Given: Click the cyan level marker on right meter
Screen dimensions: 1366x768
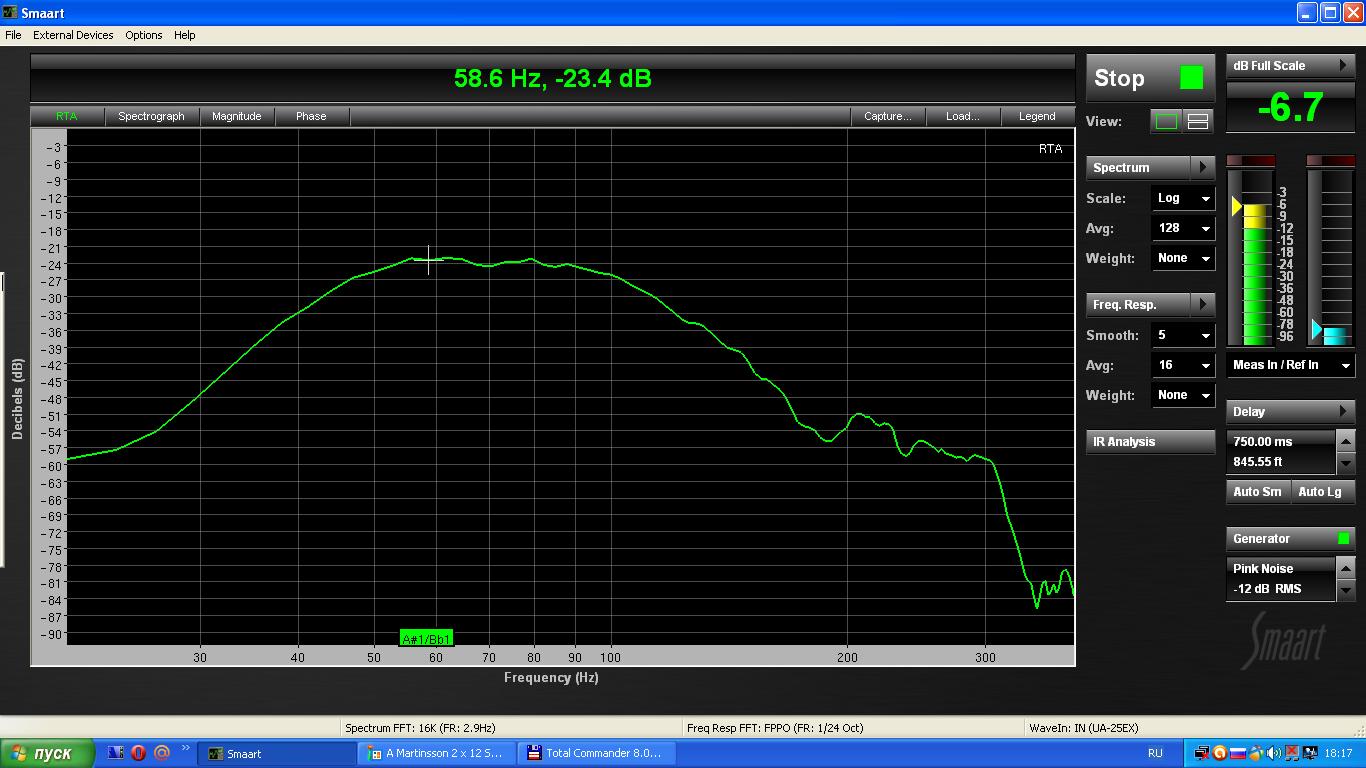Looking at the screenshot, I should (1317, 329).
